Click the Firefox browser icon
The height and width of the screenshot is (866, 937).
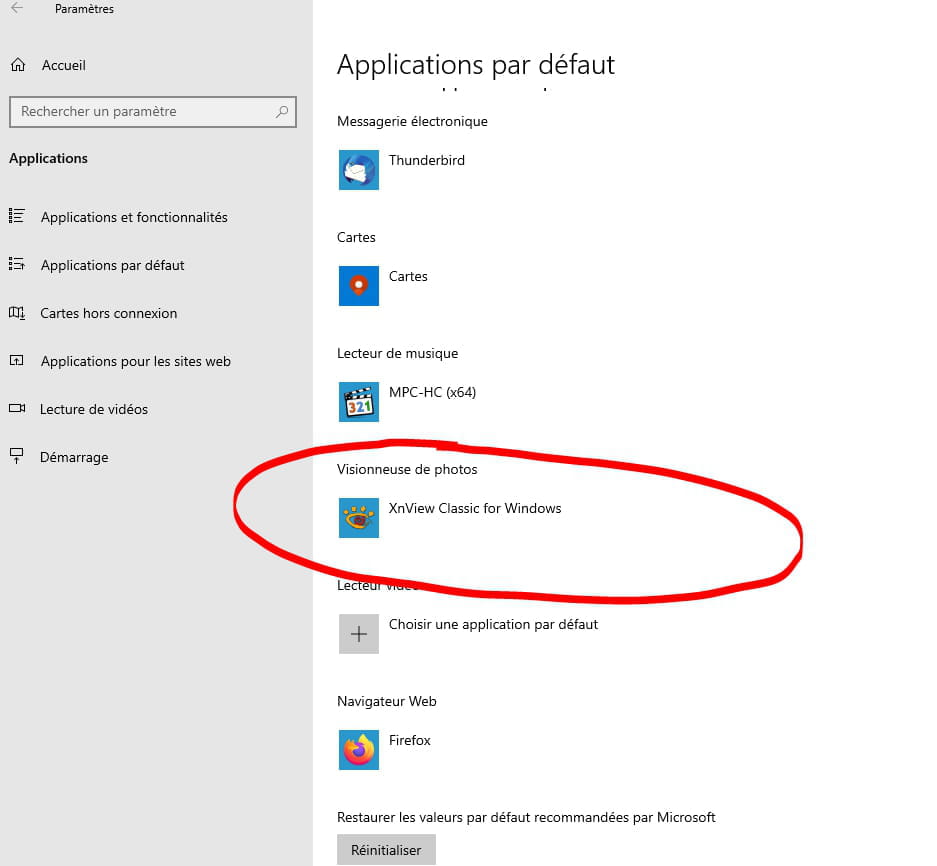pos(358,750)
